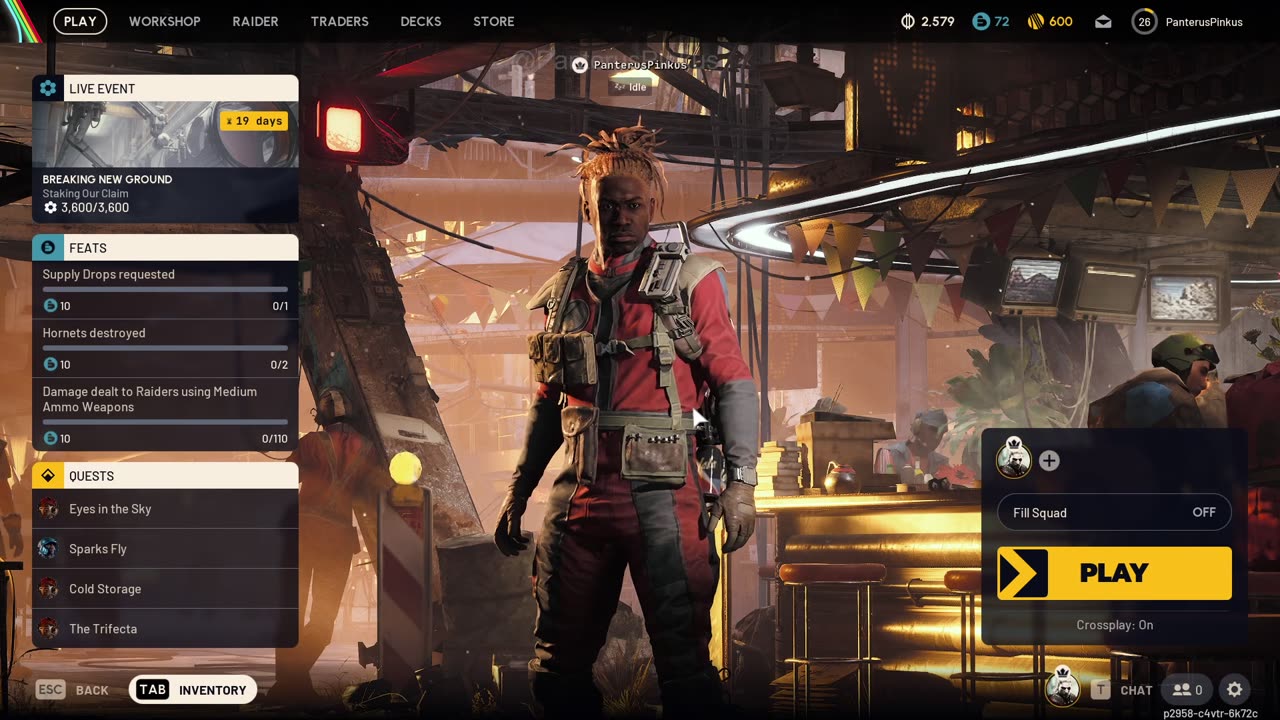This screenshot has width=1280, height=720.
Task: Start matchmaking with the yellow PLAY button
Action: pyautogui.click(x=1114, y=573)
